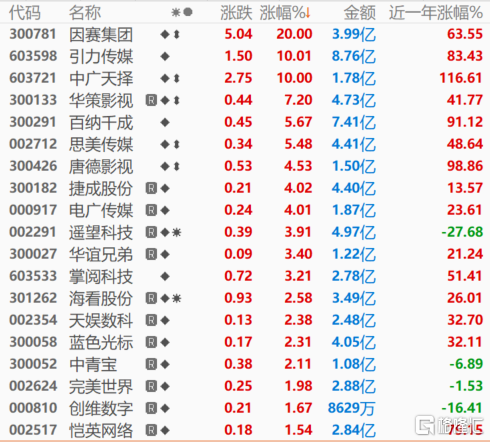Click the diamond marker on 百纳千成 row
Image resolution: width=490 pixels, height=442 pixels.
click(x=165, y=122)
